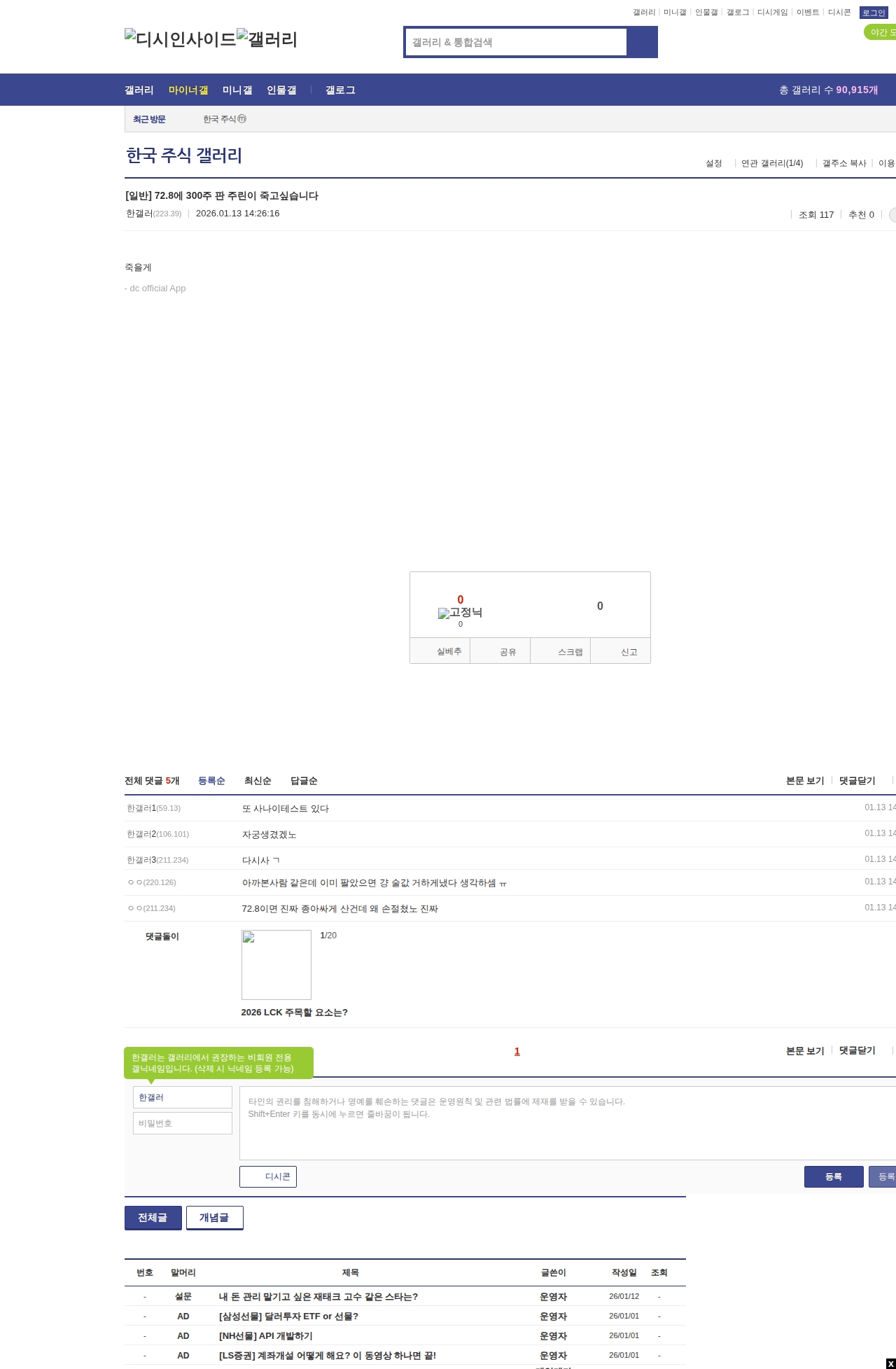Click comment starting with 72.8이면 진짜
Image resolution: width=896 pixels, height=1369 pixels.
340,909
